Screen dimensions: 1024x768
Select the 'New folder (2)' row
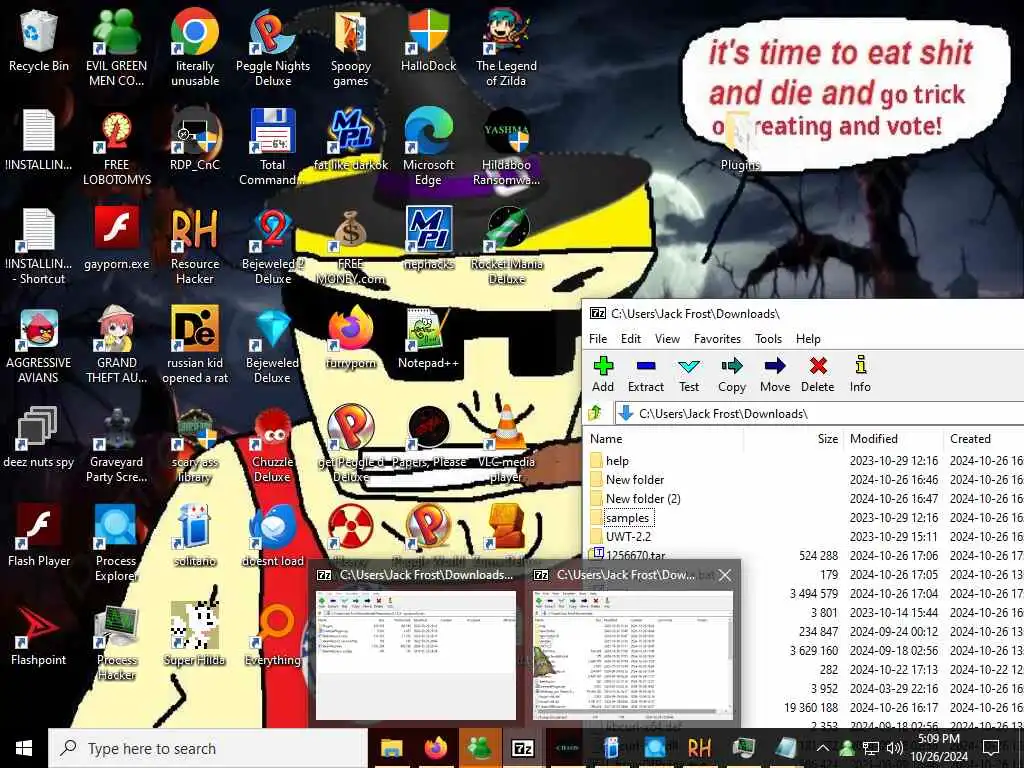(805, 498)
